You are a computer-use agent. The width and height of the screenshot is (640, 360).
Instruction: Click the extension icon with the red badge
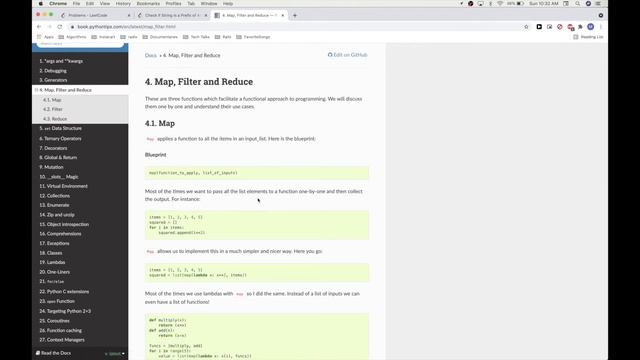tap(571, 27)
